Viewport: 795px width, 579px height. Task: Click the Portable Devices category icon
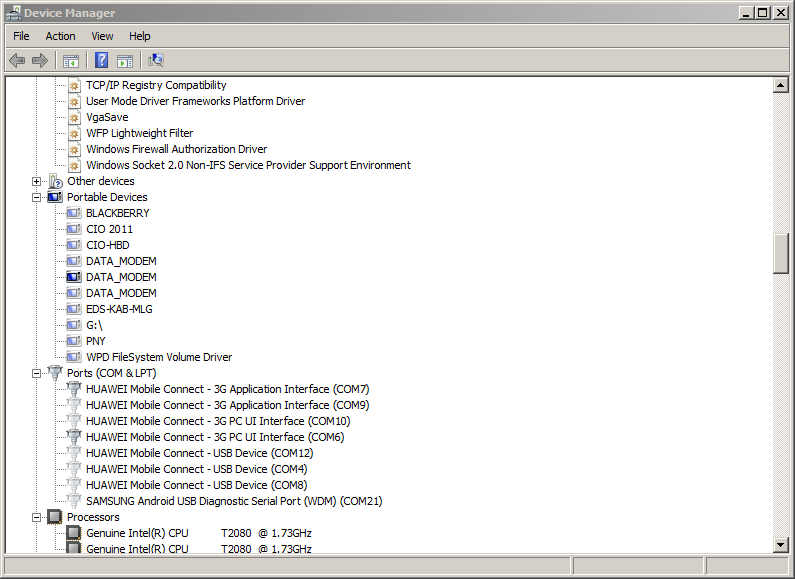(55, 197)
